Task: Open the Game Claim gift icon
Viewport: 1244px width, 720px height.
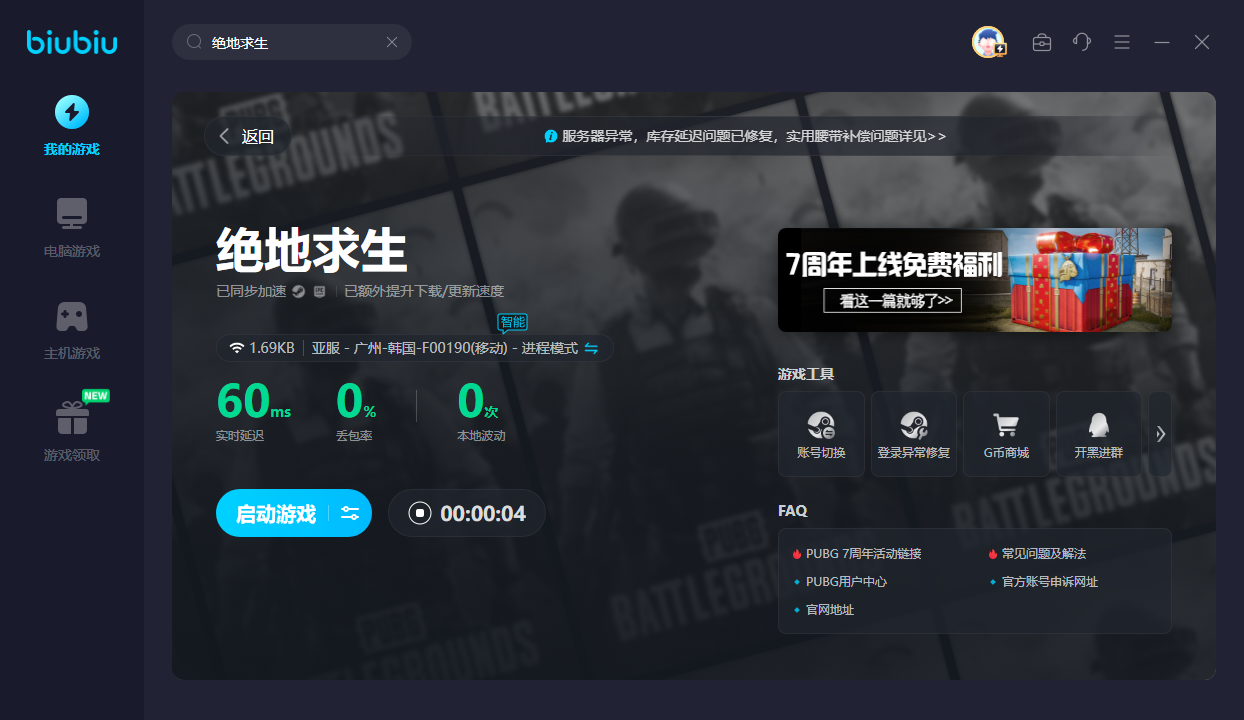Action: pos(72,417)
